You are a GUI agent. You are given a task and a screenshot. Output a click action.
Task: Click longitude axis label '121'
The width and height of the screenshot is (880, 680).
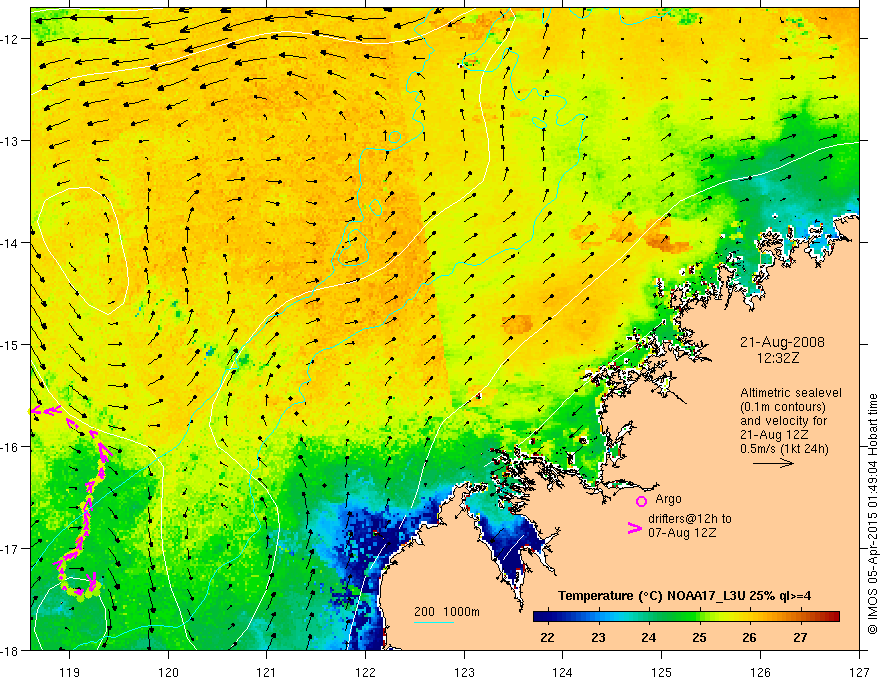[267, 672]
